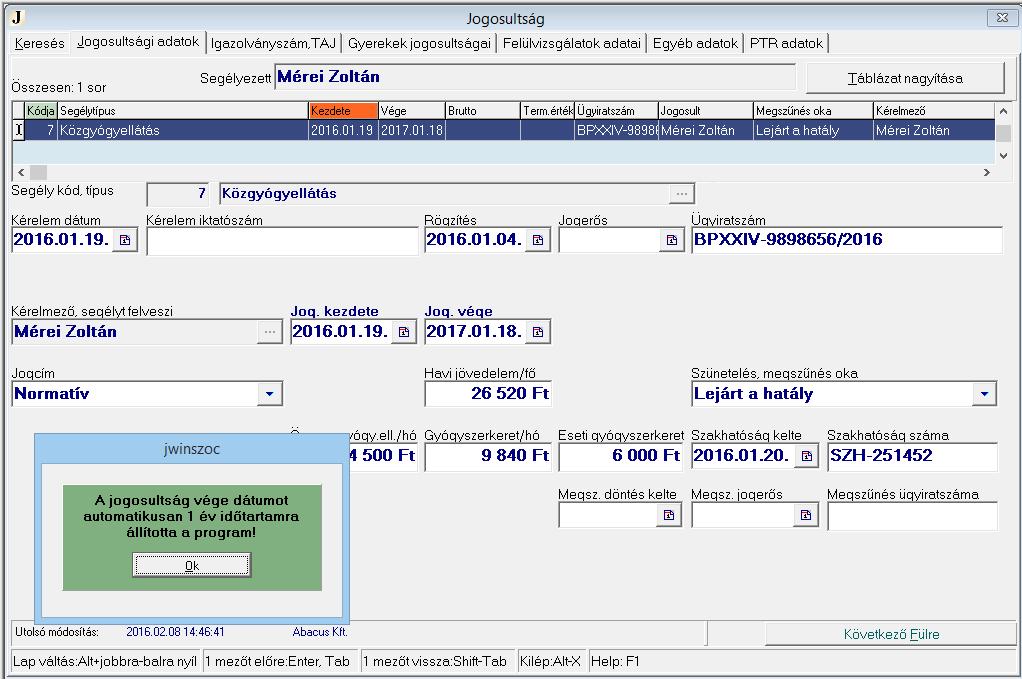Switch to Felülvizsgálatok adatai tab
Image resolution: width=1022 pixels, height=679 pixels.
tap(572, 44)
